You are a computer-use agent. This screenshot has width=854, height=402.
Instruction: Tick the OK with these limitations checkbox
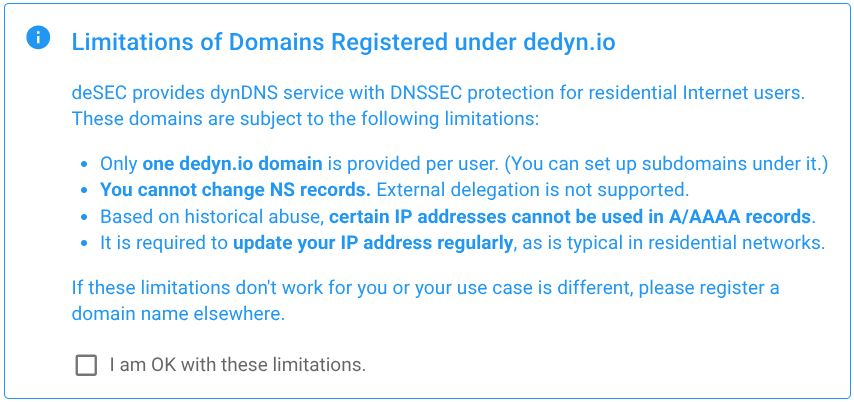(x=86, y=365)
